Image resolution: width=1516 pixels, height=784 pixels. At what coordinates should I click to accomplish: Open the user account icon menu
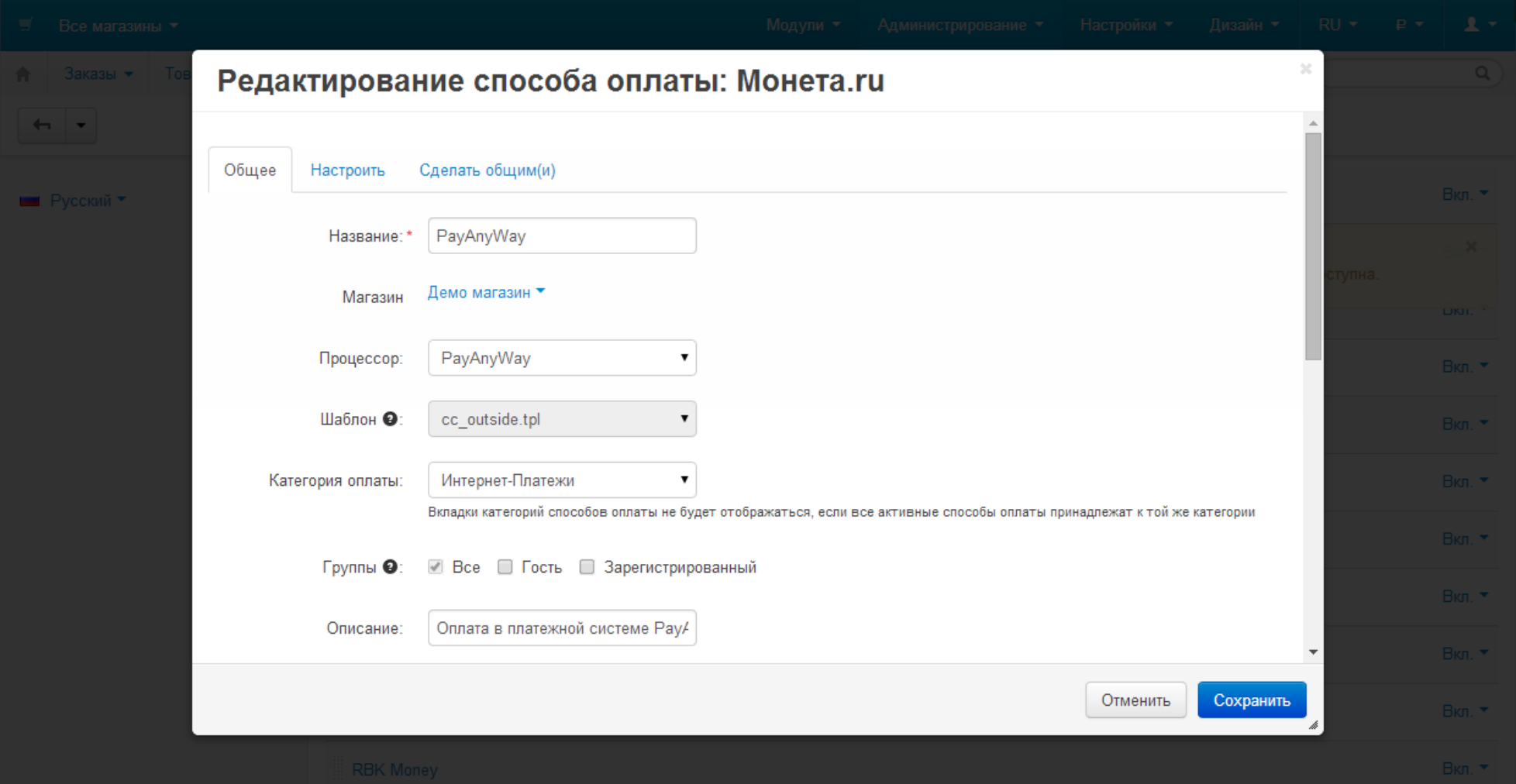point(1480,25)
